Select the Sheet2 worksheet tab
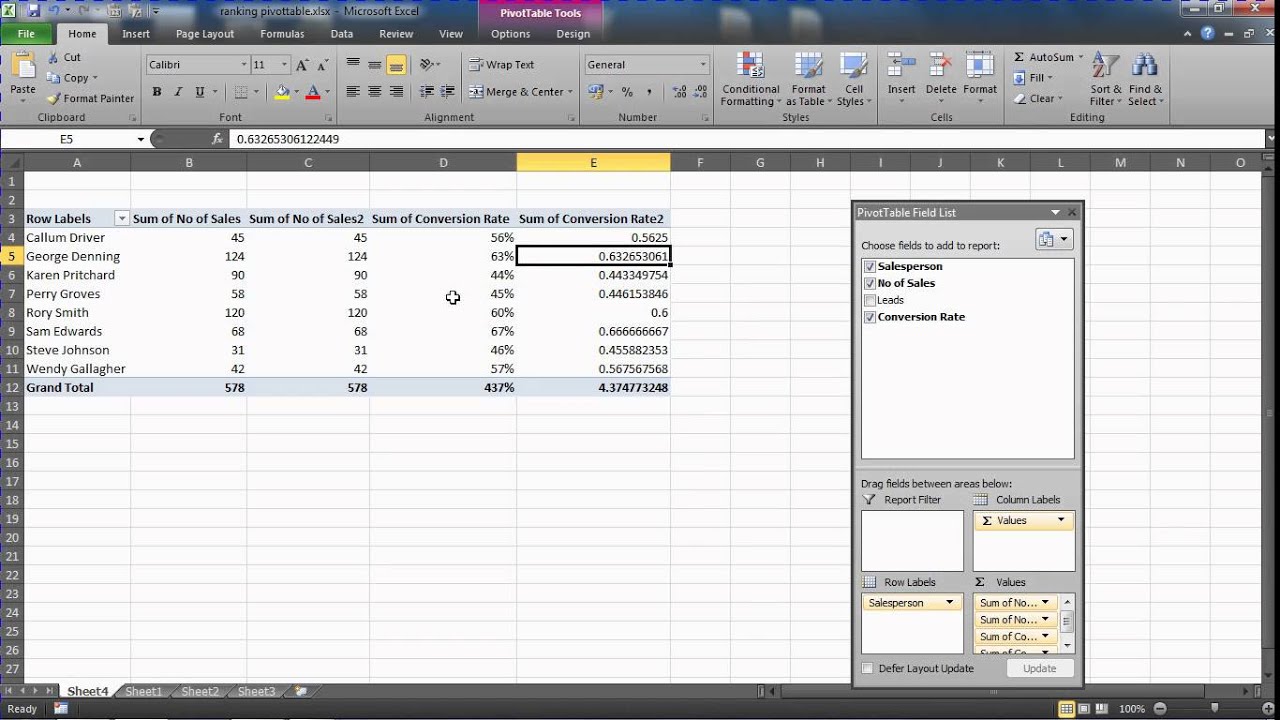This screenshot has height=720, width=1280. point(199,690)
